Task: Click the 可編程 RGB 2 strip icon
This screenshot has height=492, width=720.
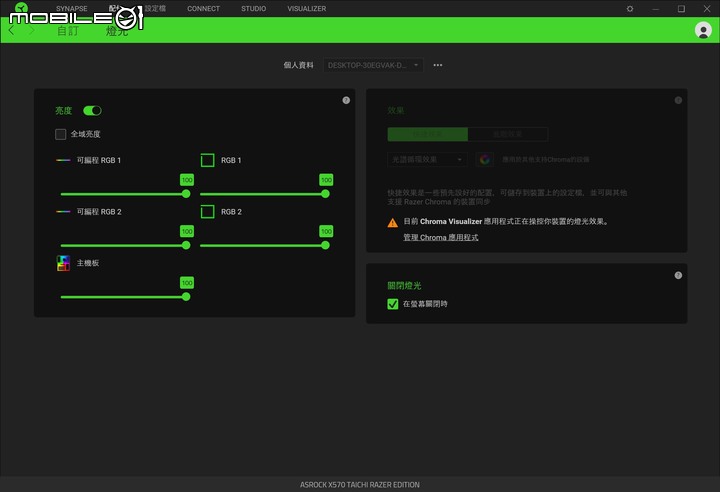Action: pyautogui.click(x=63, y=212)
